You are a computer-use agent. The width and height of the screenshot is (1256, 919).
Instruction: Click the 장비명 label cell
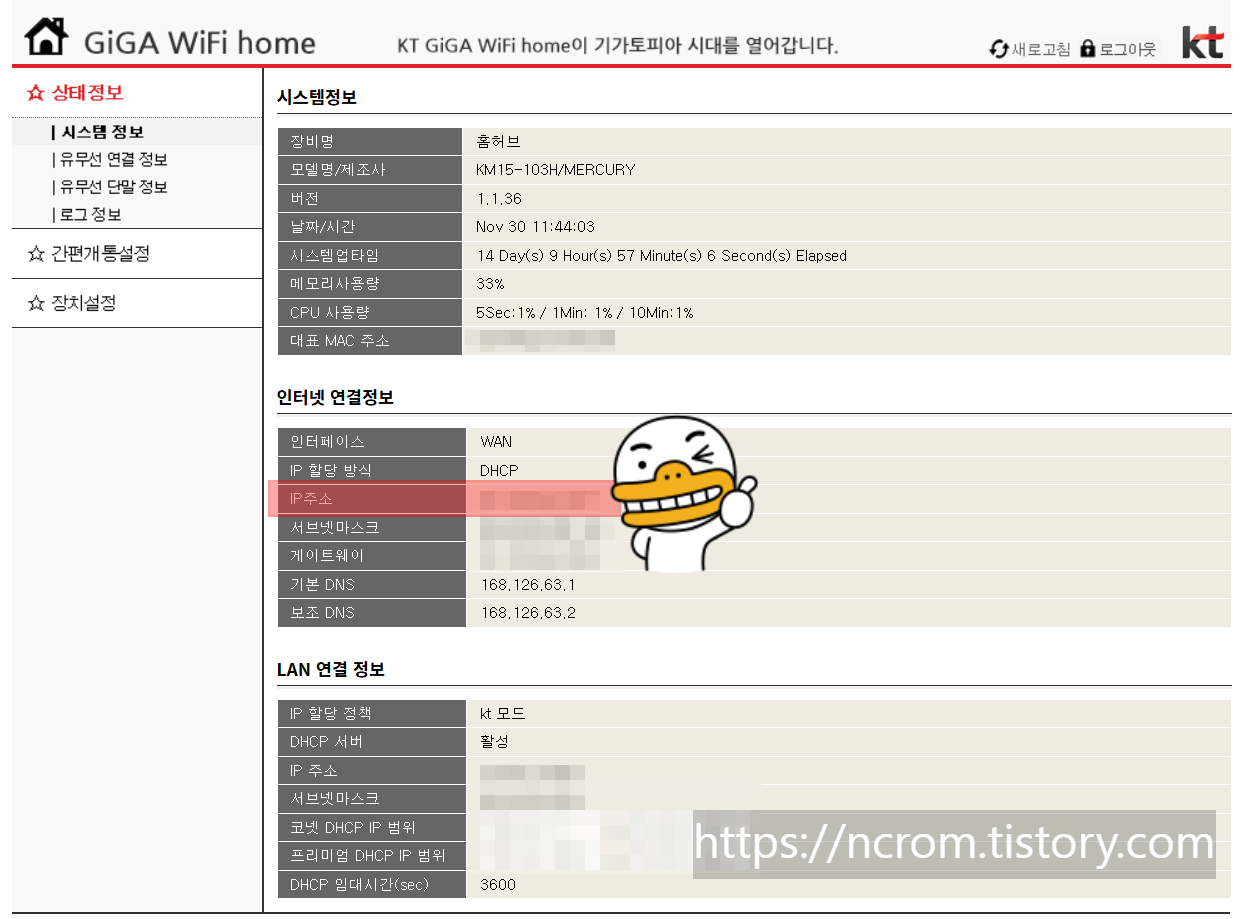click(x=370, y=142)
